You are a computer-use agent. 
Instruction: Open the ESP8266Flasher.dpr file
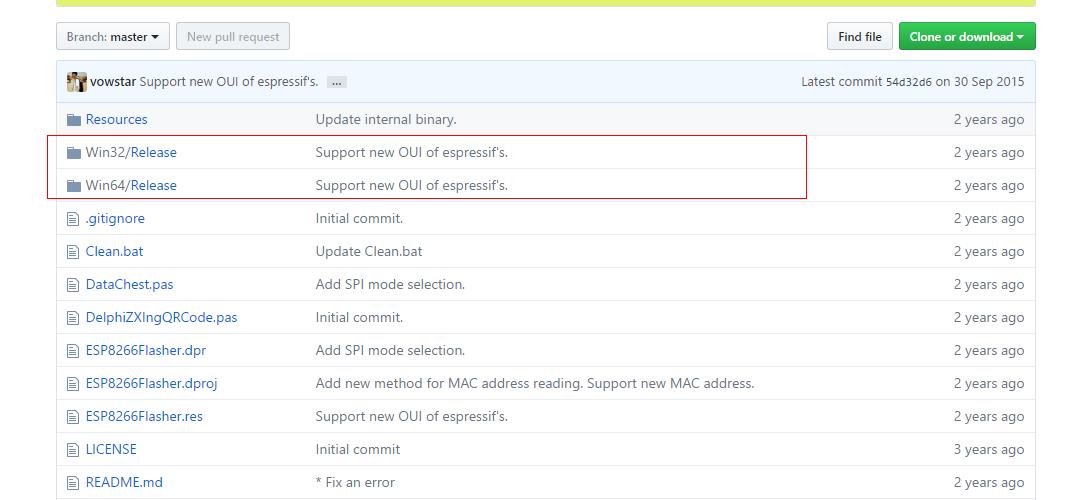tap(145, 350)
